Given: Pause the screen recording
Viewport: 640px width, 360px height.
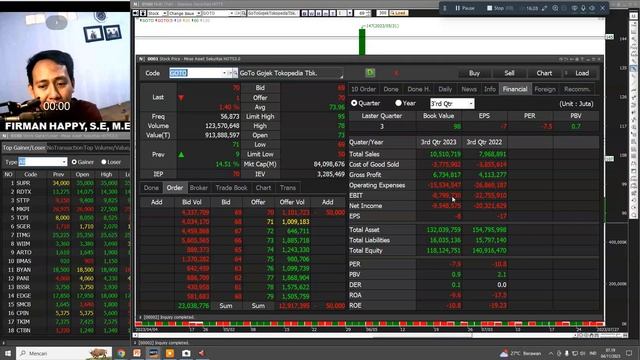Looking at the screenshot, I should point(464,8).
